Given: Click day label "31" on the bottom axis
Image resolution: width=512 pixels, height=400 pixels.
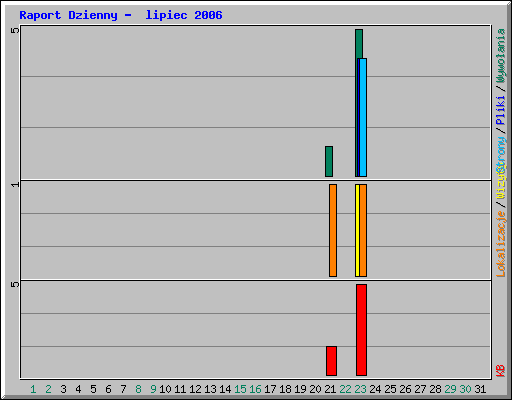Looking at the screenshot, I should [x=480, y=389].
